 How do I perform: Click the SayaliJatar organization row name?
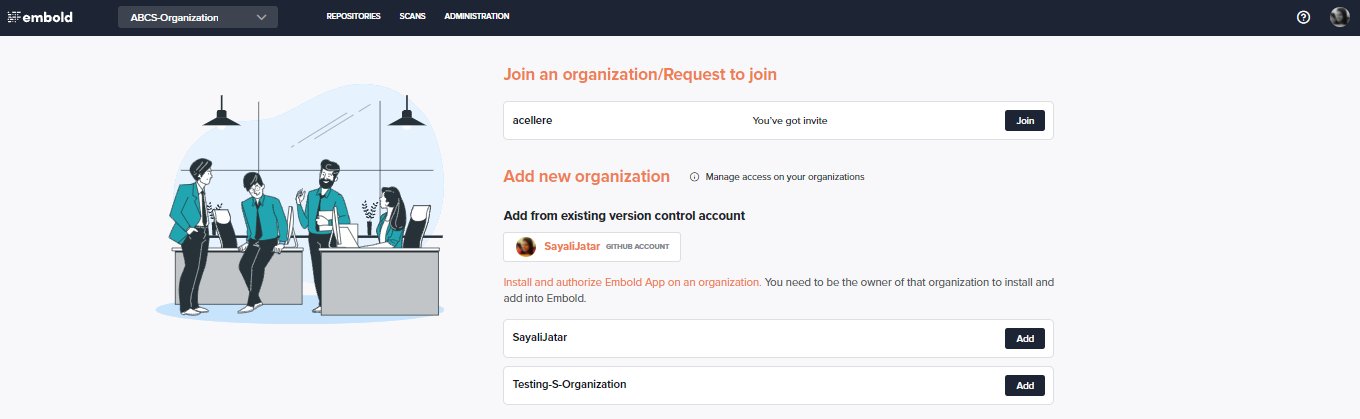(x=540, y=337)
